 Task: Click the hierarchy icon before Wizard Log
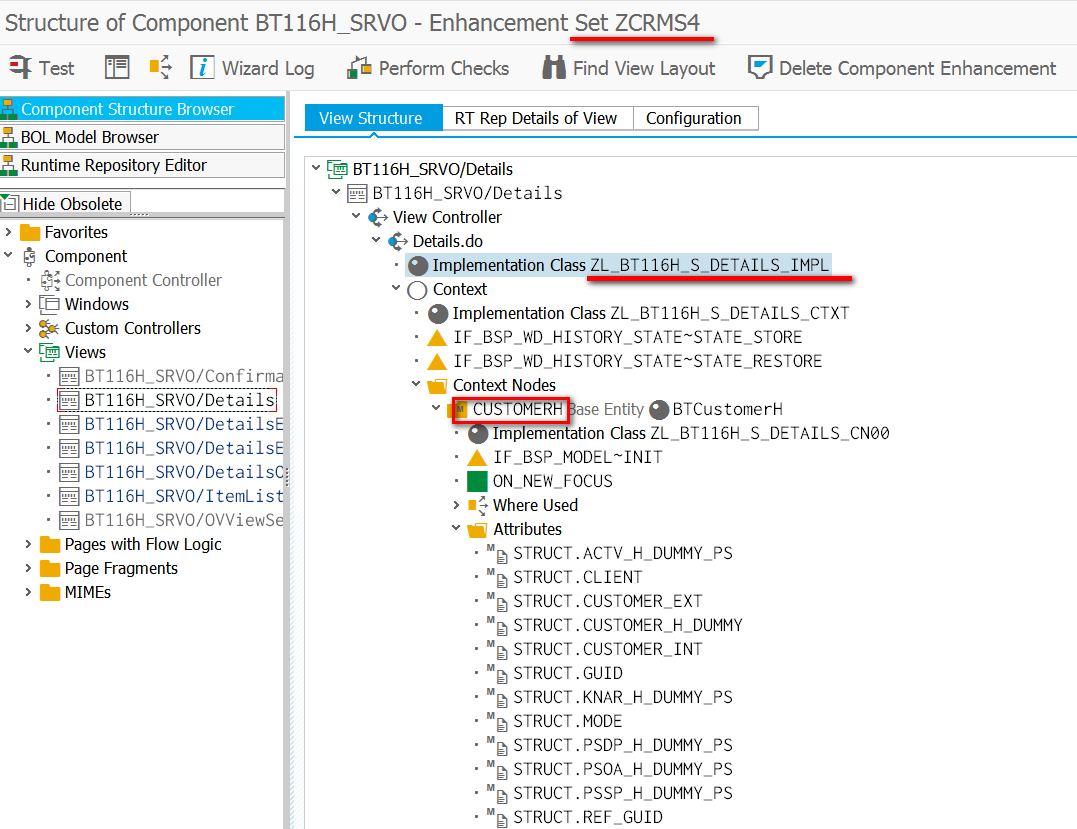pyautogui.click(x=160, y=67)
